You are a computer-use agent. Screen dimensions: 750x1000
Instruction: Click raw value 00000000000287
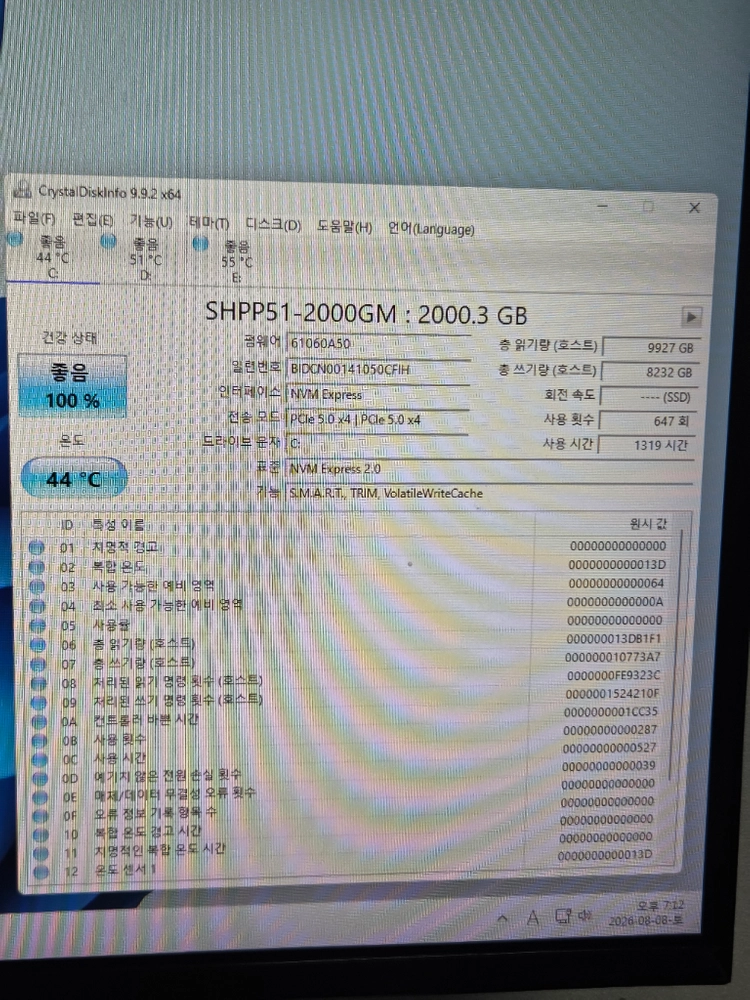click(x=610, y=730)
